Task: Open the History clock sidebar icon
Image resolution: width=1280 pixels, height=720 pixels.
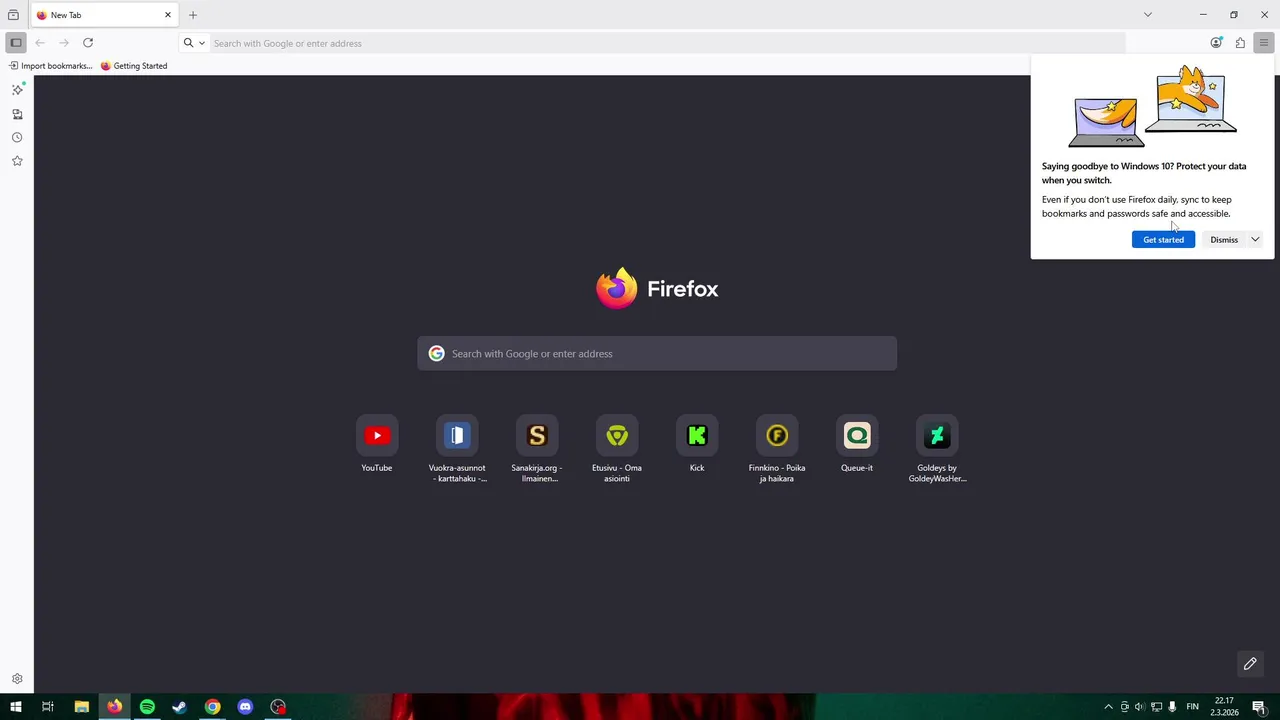Action: point(17,138)
